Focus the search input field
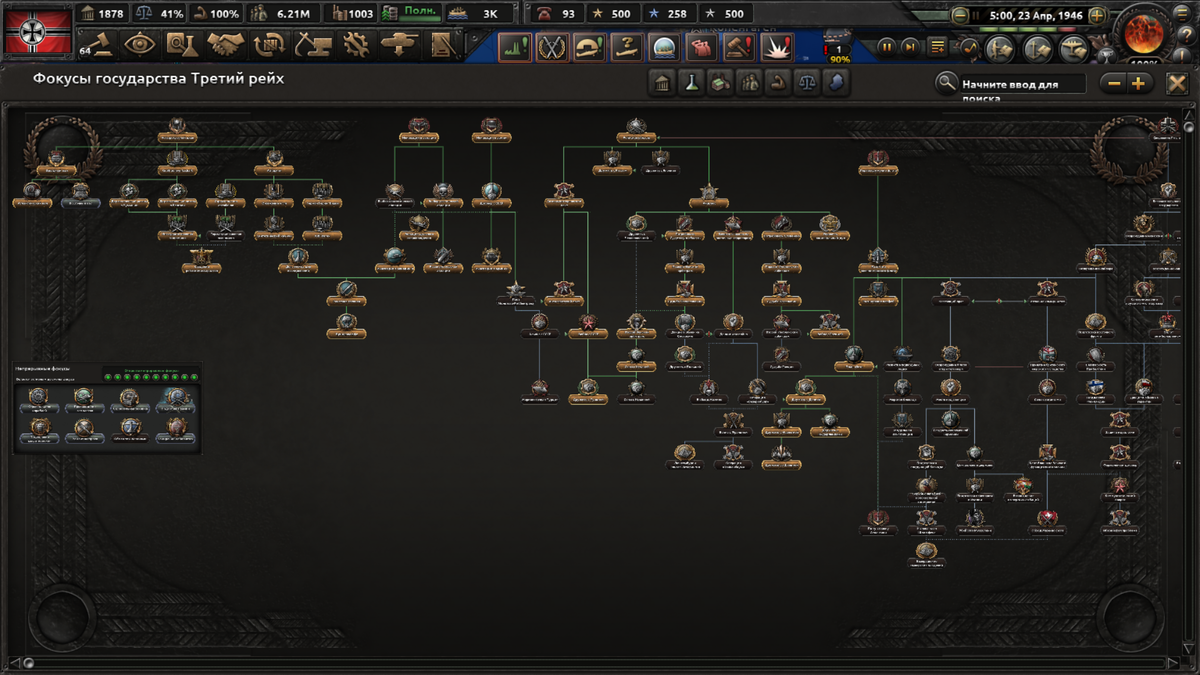Viewport: 1200px width, 675px height. (x=1022, y=84)
